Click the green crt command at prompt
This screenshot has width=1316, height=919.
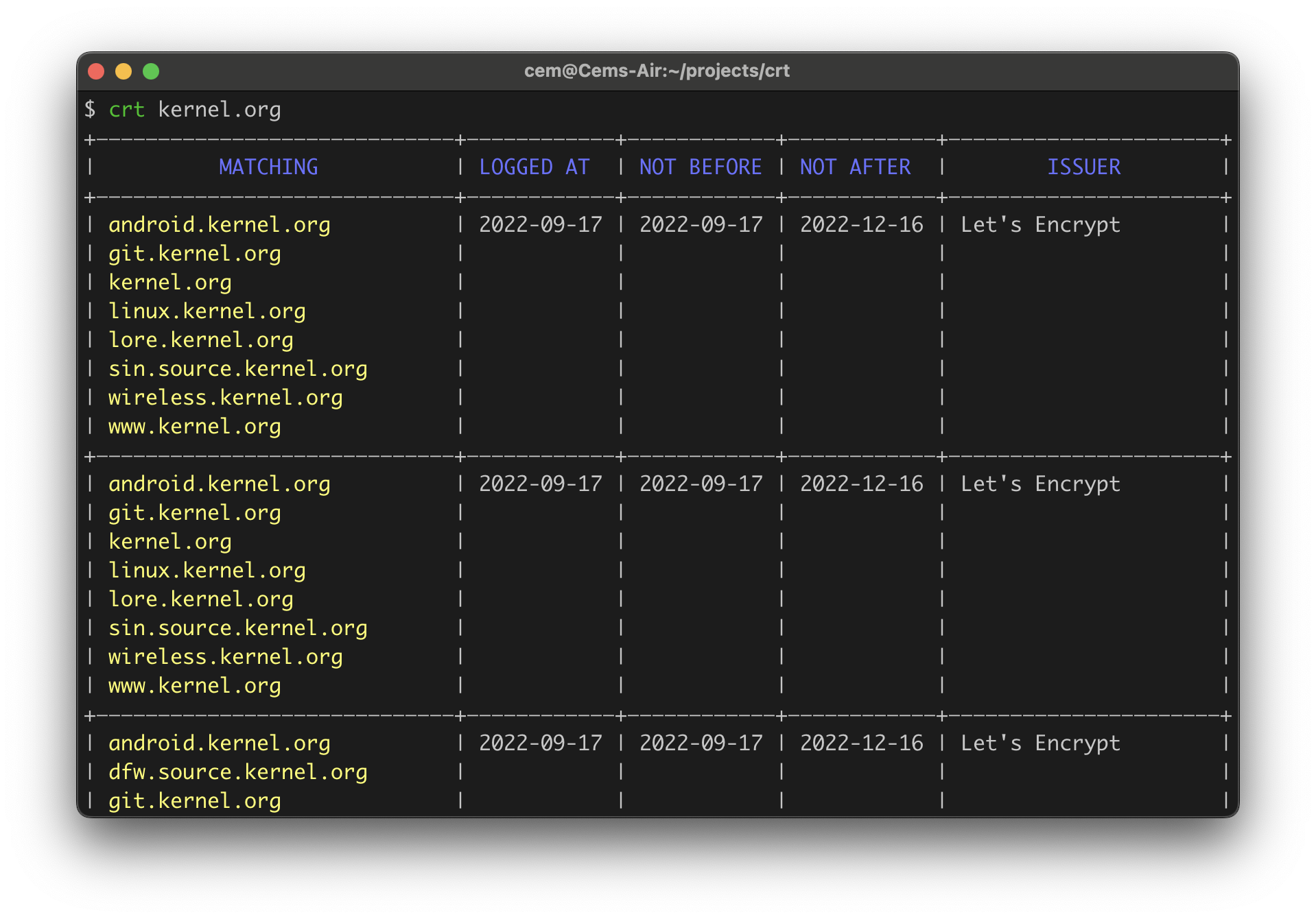point(127,110)
